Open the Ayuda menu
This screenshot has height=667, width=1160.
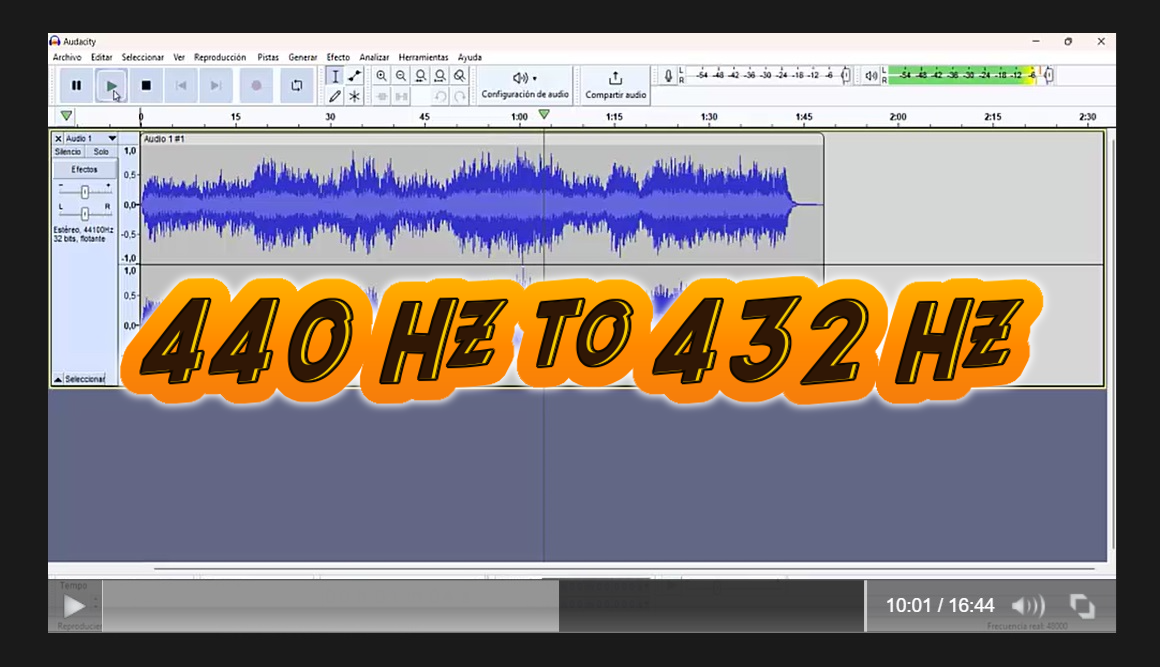click(x=470, y=57)
